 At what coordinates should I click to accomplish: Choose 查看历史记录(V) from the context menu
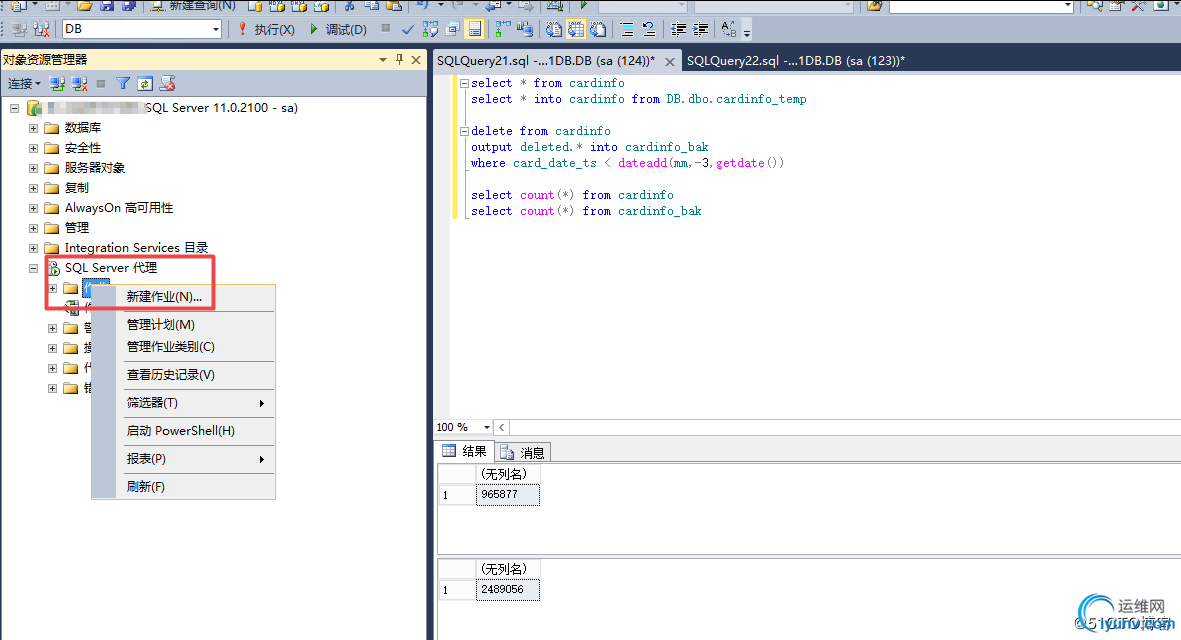coord(184,375)
